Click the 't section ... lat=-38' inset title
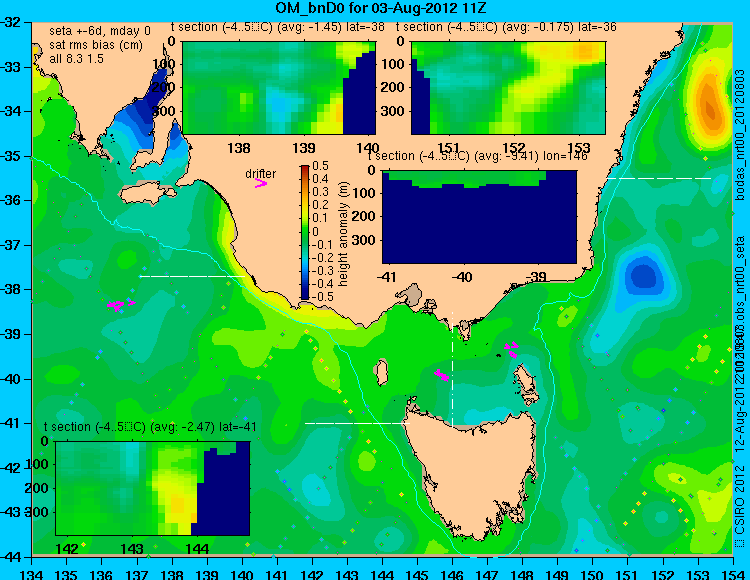 [277, 27]
